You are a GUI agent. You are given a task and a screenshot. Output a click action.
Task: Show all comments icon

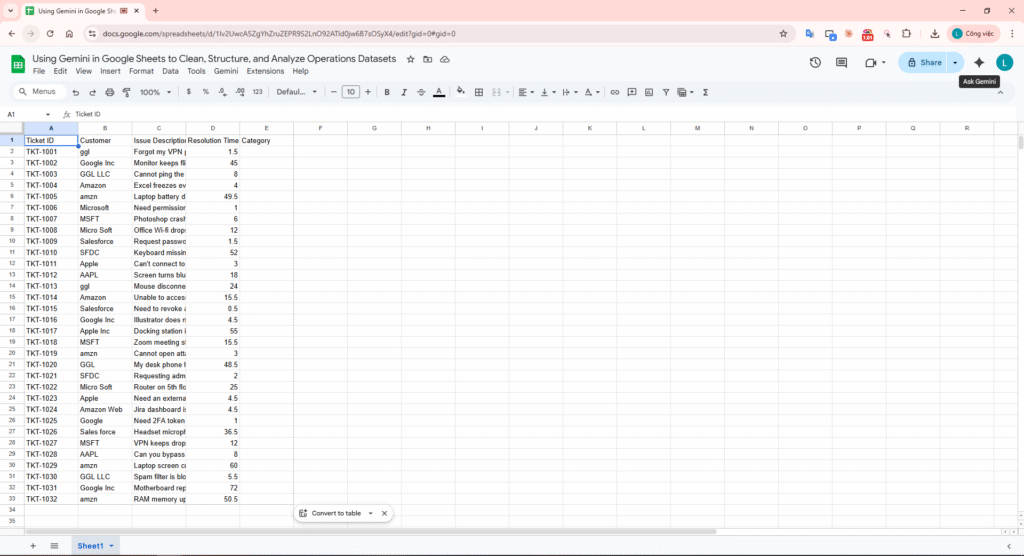[841, 62]
